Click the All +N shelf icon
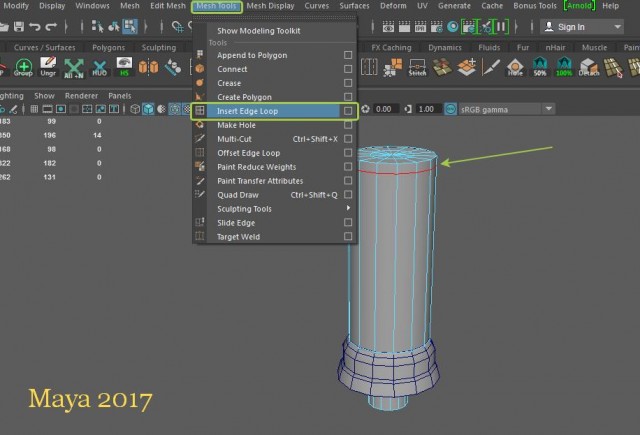The width and height of the screenshot is (640, 435). pyautogui.click(x=73, y=68)
